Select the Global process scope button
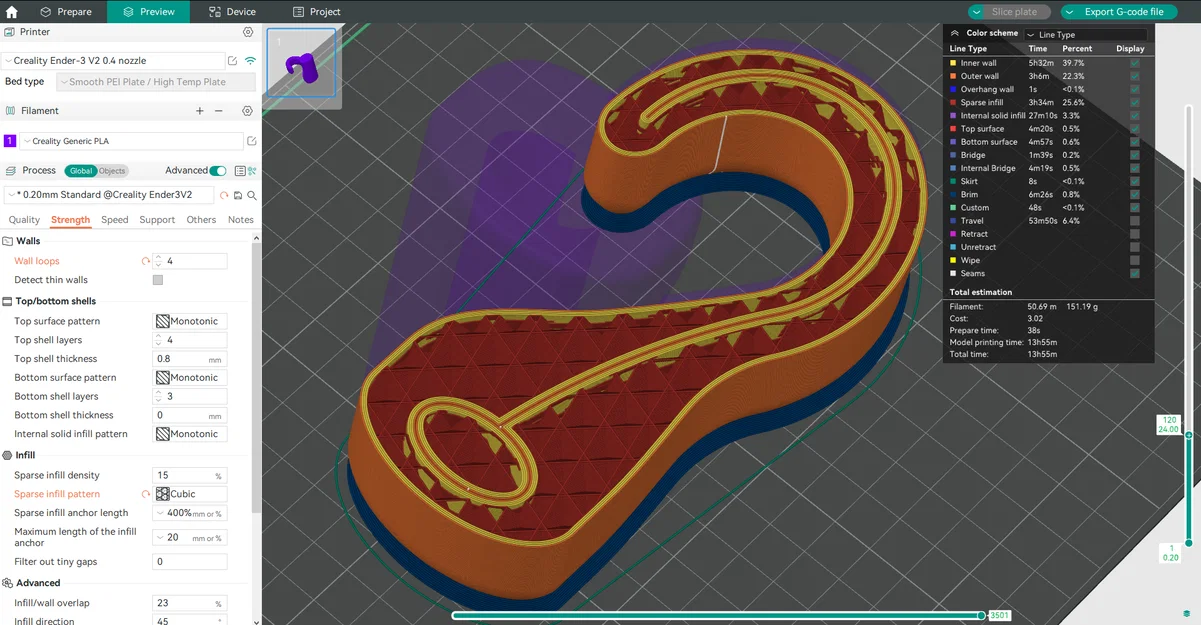Viewport: 1201px width, 625px height. pos(81,171)
